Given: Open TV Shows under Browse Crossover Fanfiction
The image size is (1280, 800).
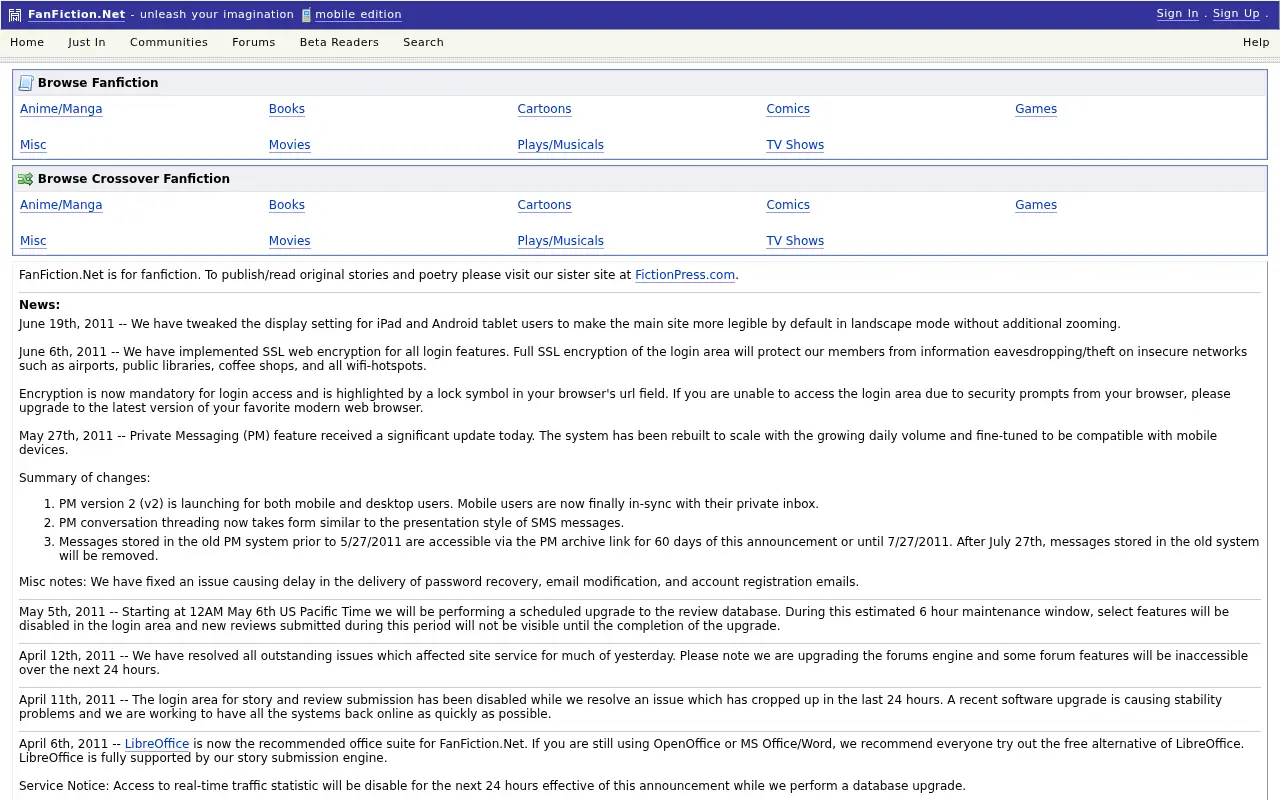Looking at the screenshot, I should click(x=795, y=241).
